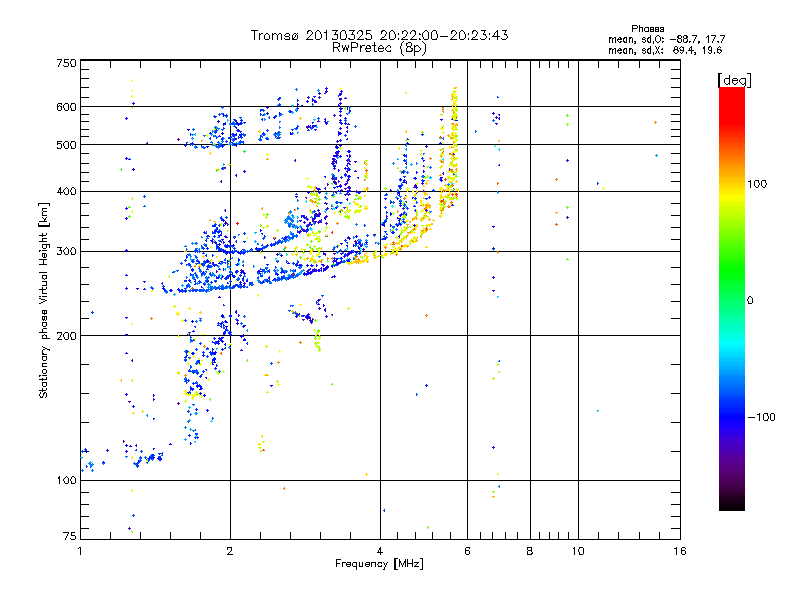Click the Tromsø date and time title
The height and width of the screenshot is (600, 800).
click(380, 35)
